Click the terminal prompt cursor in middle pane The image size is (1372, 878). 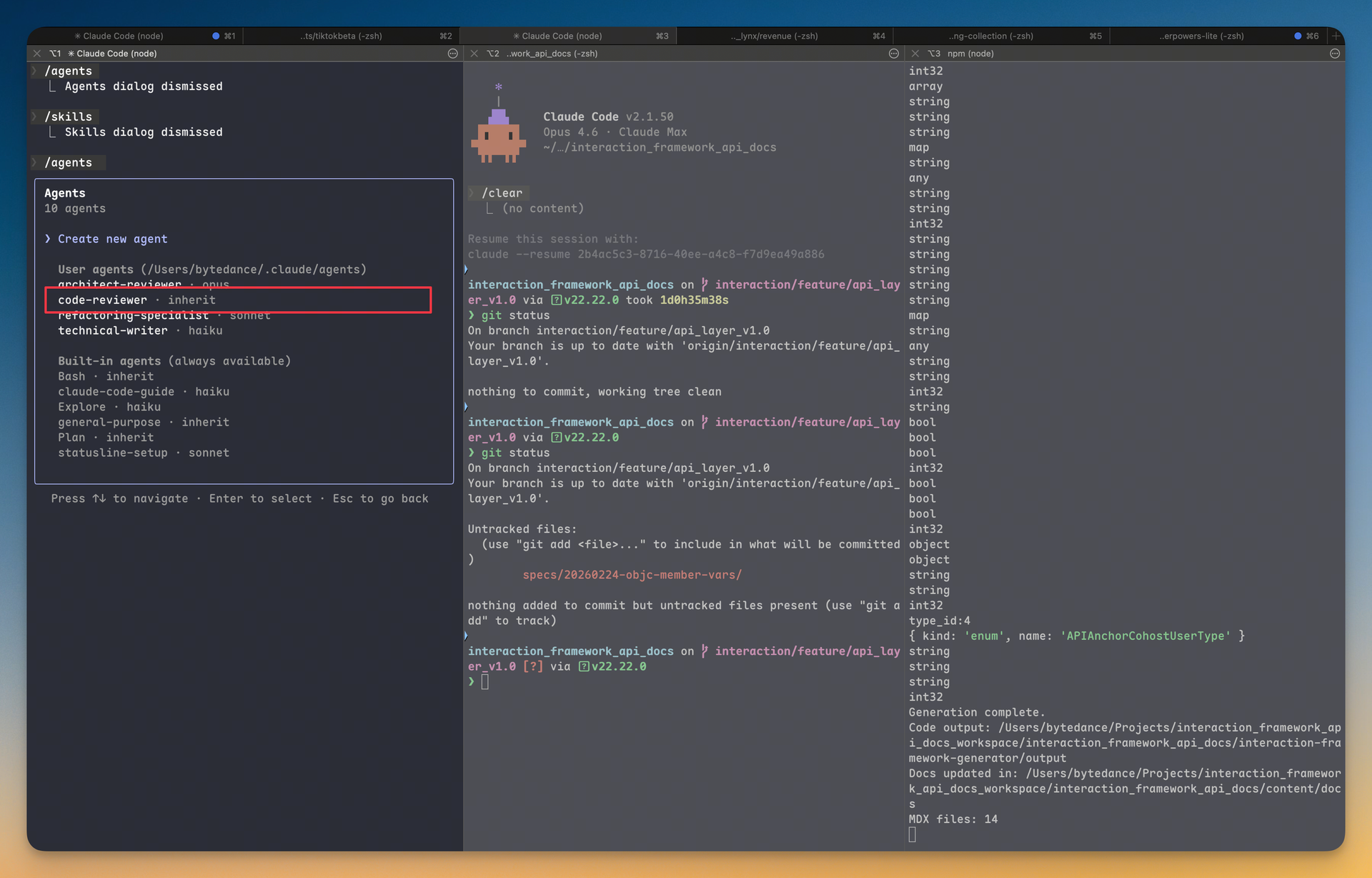(x=485, y=681)
